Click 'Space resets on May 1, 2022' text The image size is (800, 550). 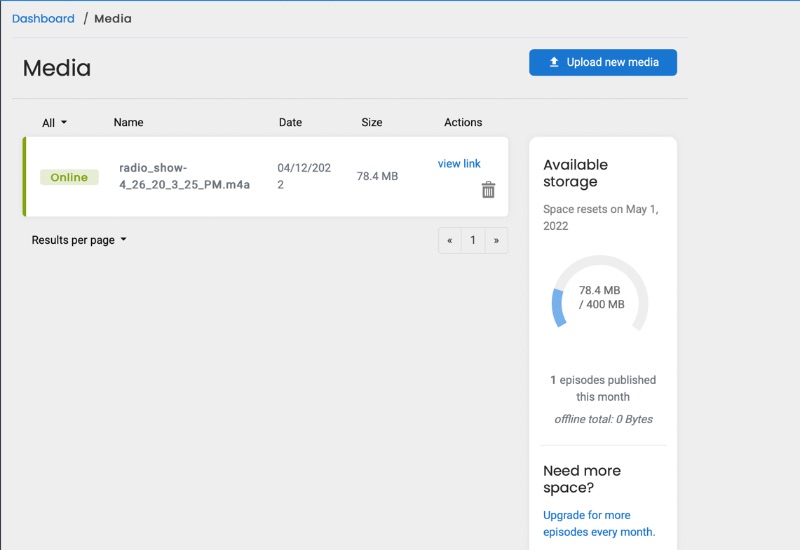click(x=601, y=217)
